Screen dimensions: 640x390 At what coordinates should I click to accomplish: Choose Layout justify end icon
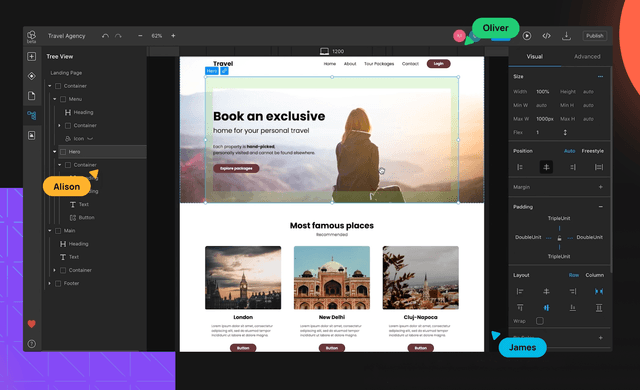pos(573,291)
